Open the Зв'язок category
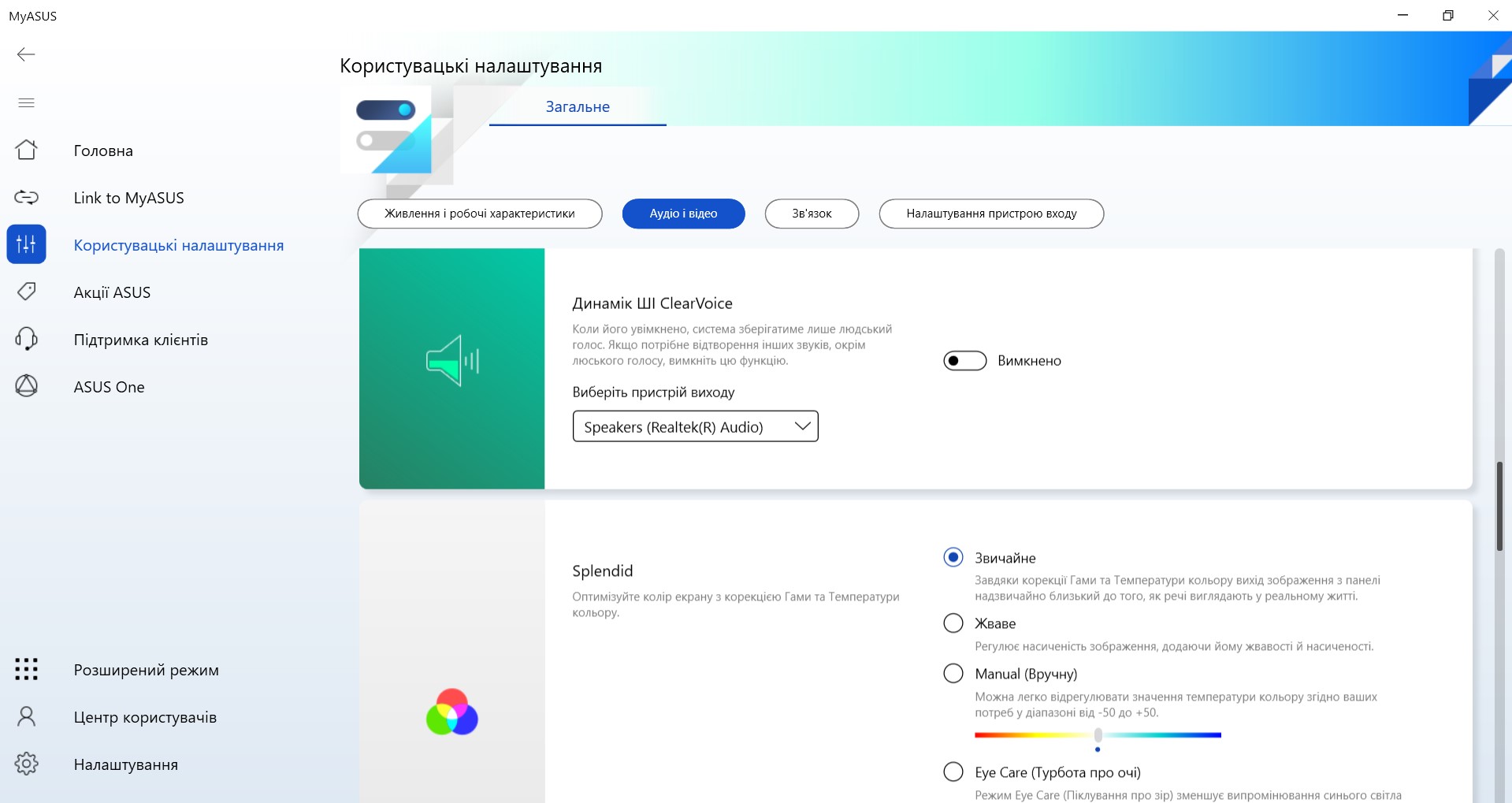 tap(812, 214)
